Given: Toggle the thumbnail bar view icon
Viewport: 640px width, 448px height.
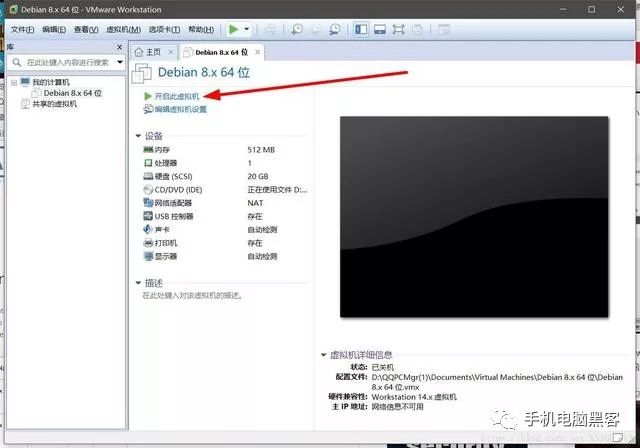Looking at the screenshot, I should tap(380, 29).
